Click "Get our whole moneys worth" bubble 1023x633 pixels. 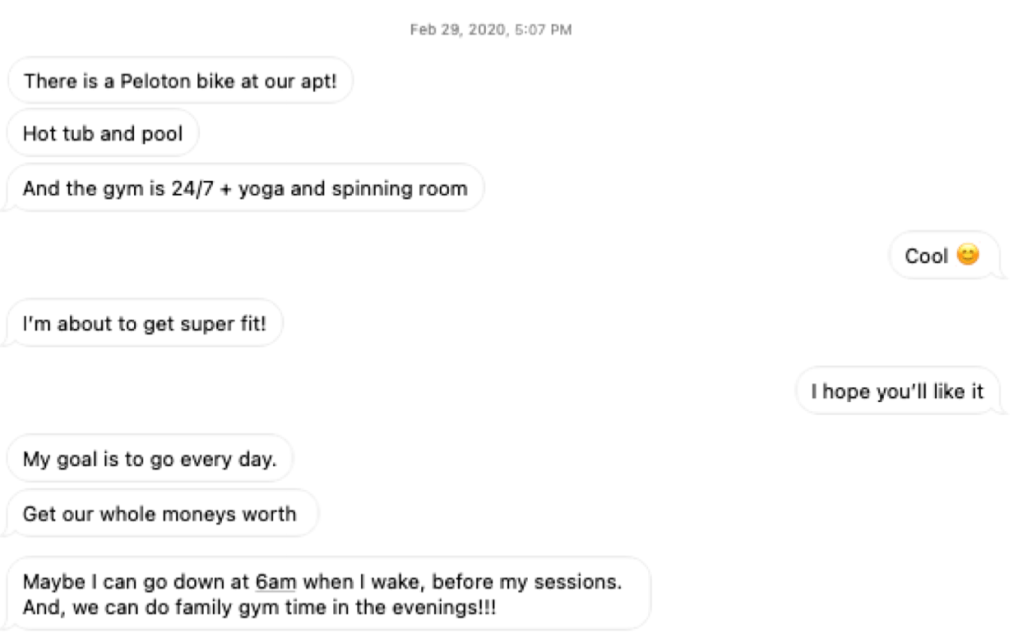click(160, 514)
